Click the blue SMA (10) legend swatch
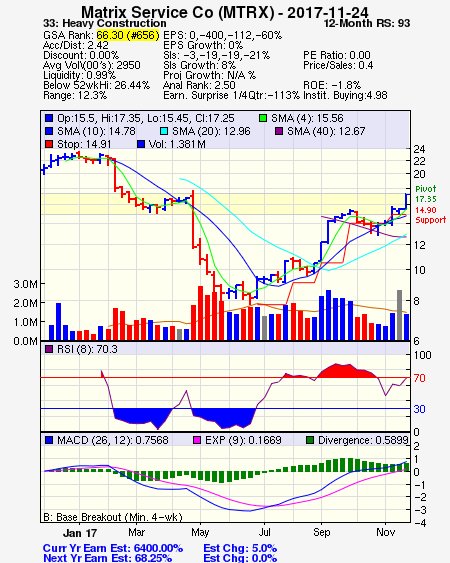The width and height of the screenshot is (450, 563). pos(49,131)
